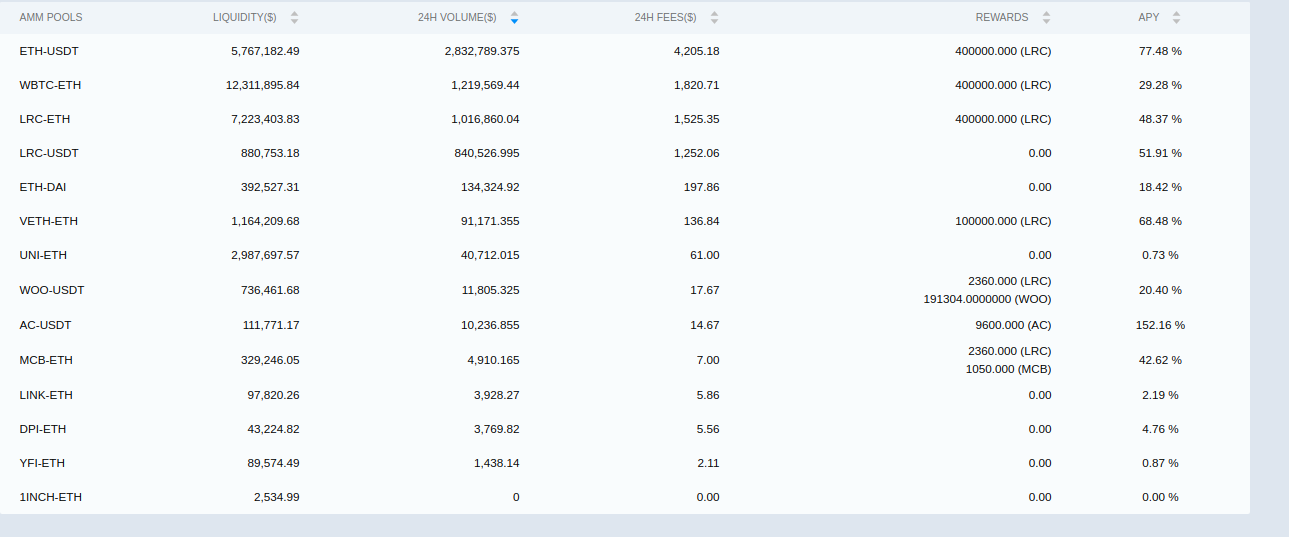Open the WOO-USDT pool
The height and width of the screenshot is (537, 1289).
point(52,290)
